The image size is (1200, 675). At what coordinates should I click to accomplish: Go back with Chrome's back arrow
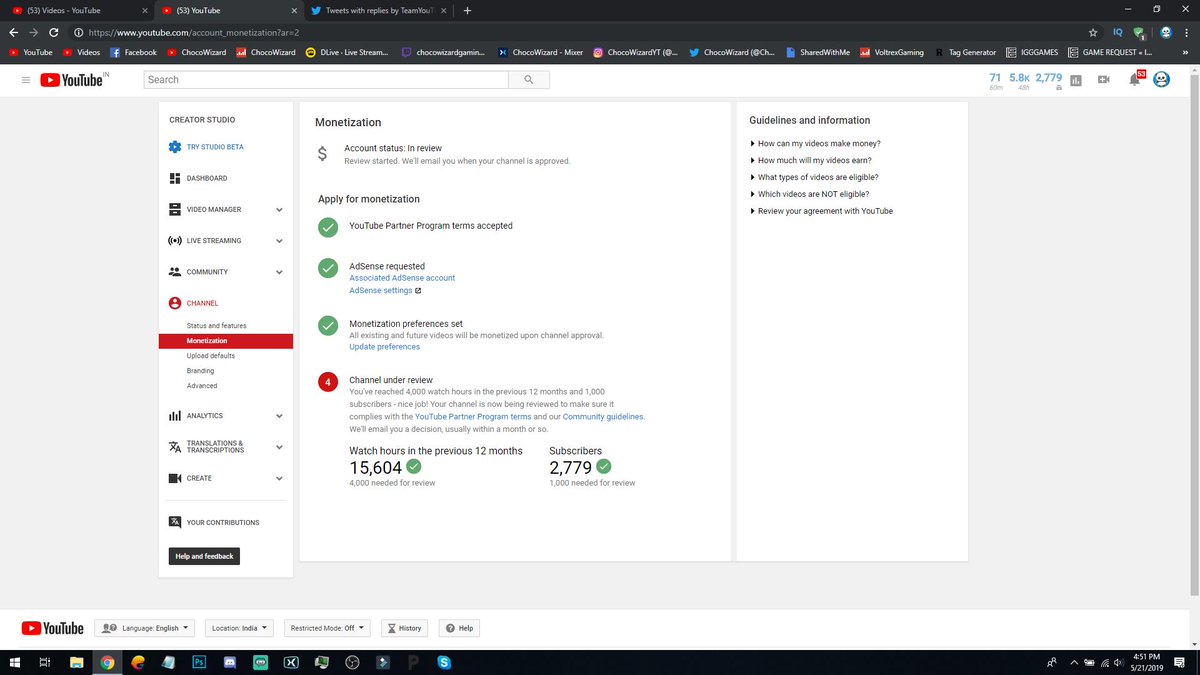pyautogui.click(x=14, y=32)
